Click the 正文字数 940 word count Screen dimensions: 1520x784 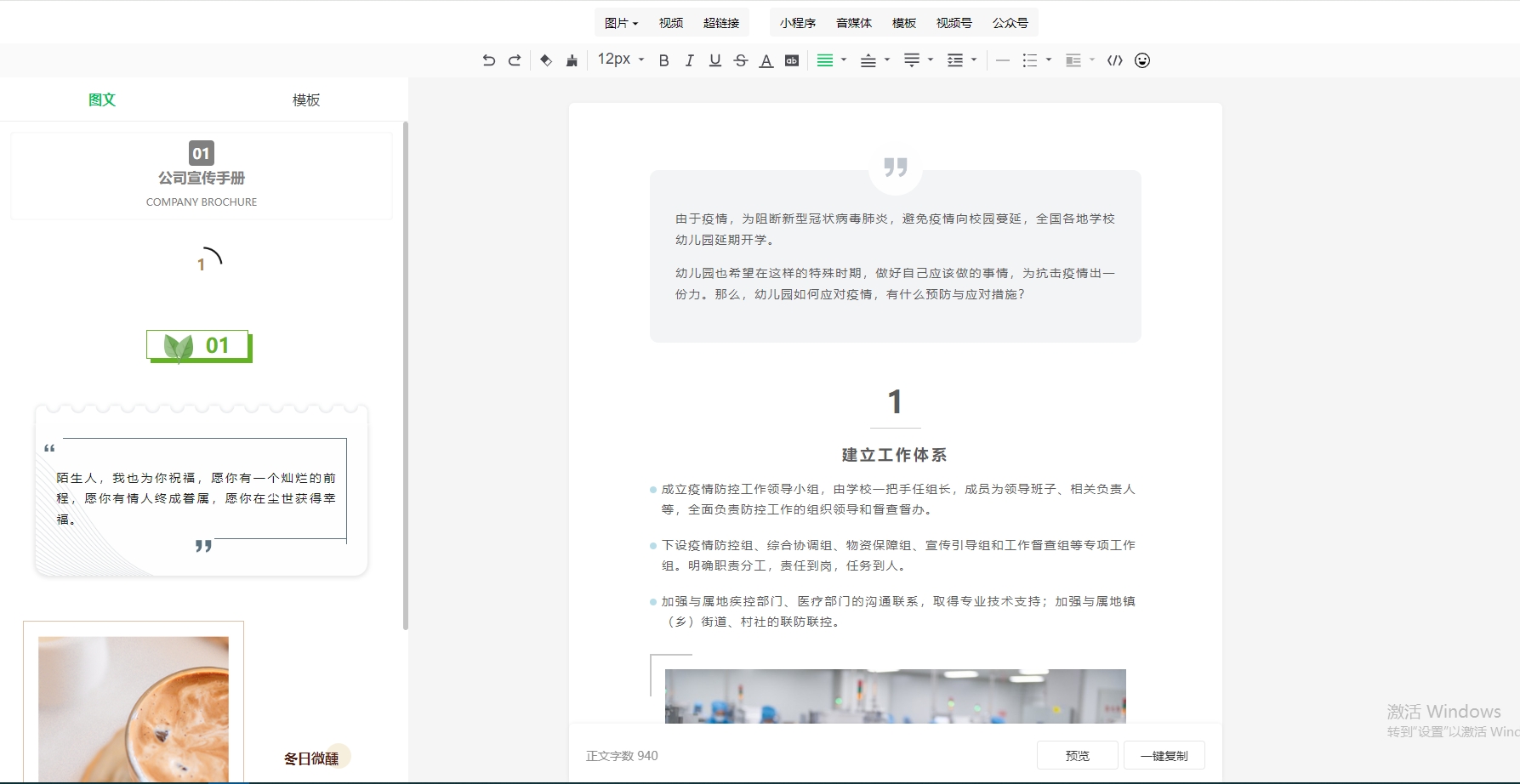point(622,755)
